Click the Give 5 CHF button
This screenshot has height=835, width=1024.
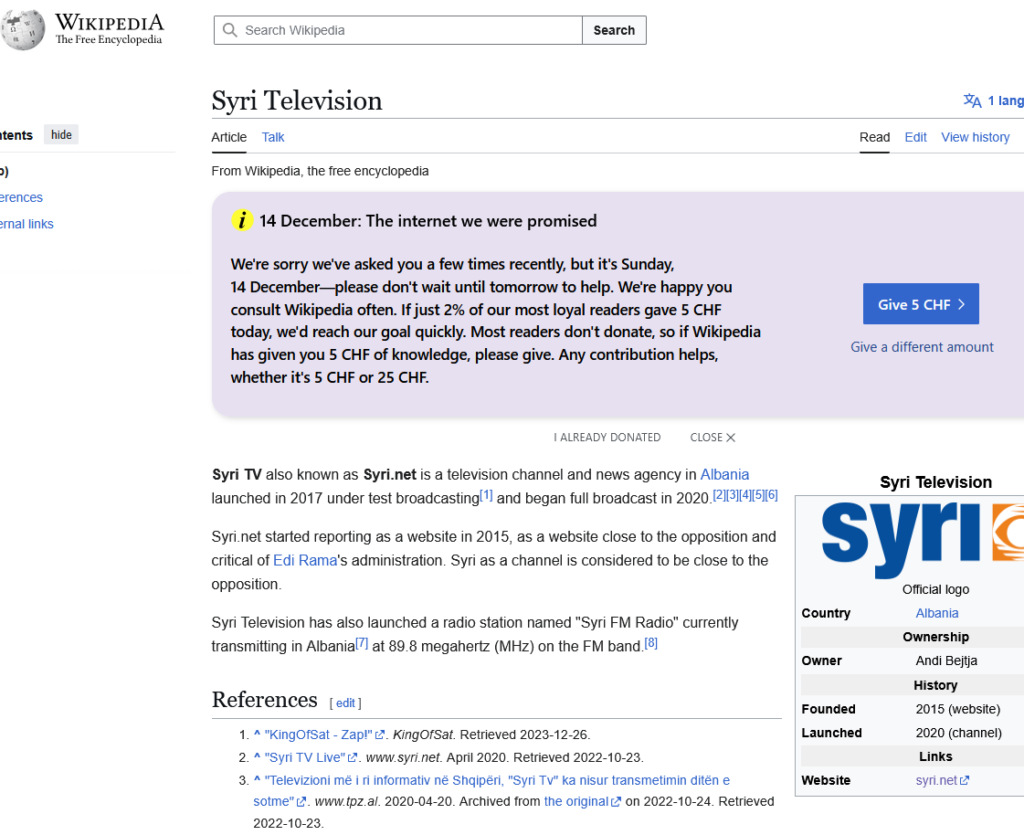[920, 305]
